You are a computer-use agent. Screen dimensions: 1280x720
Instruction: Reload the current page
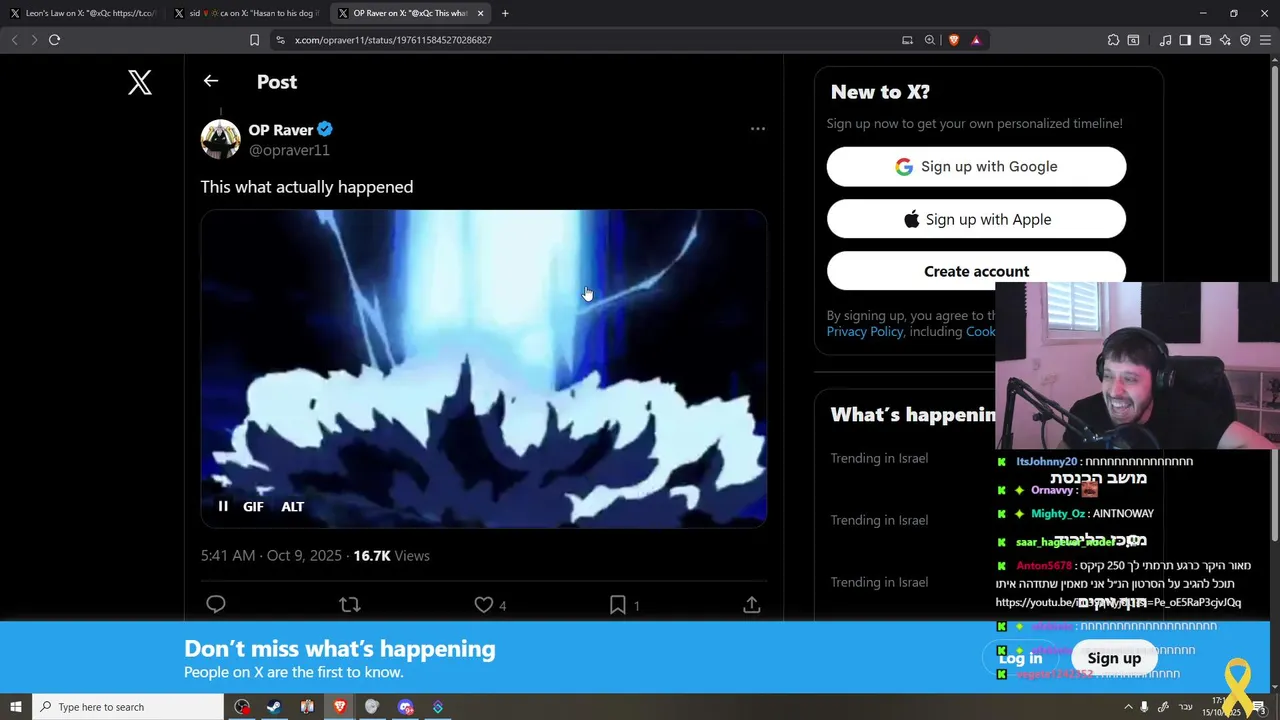click(x=54, y=40)
